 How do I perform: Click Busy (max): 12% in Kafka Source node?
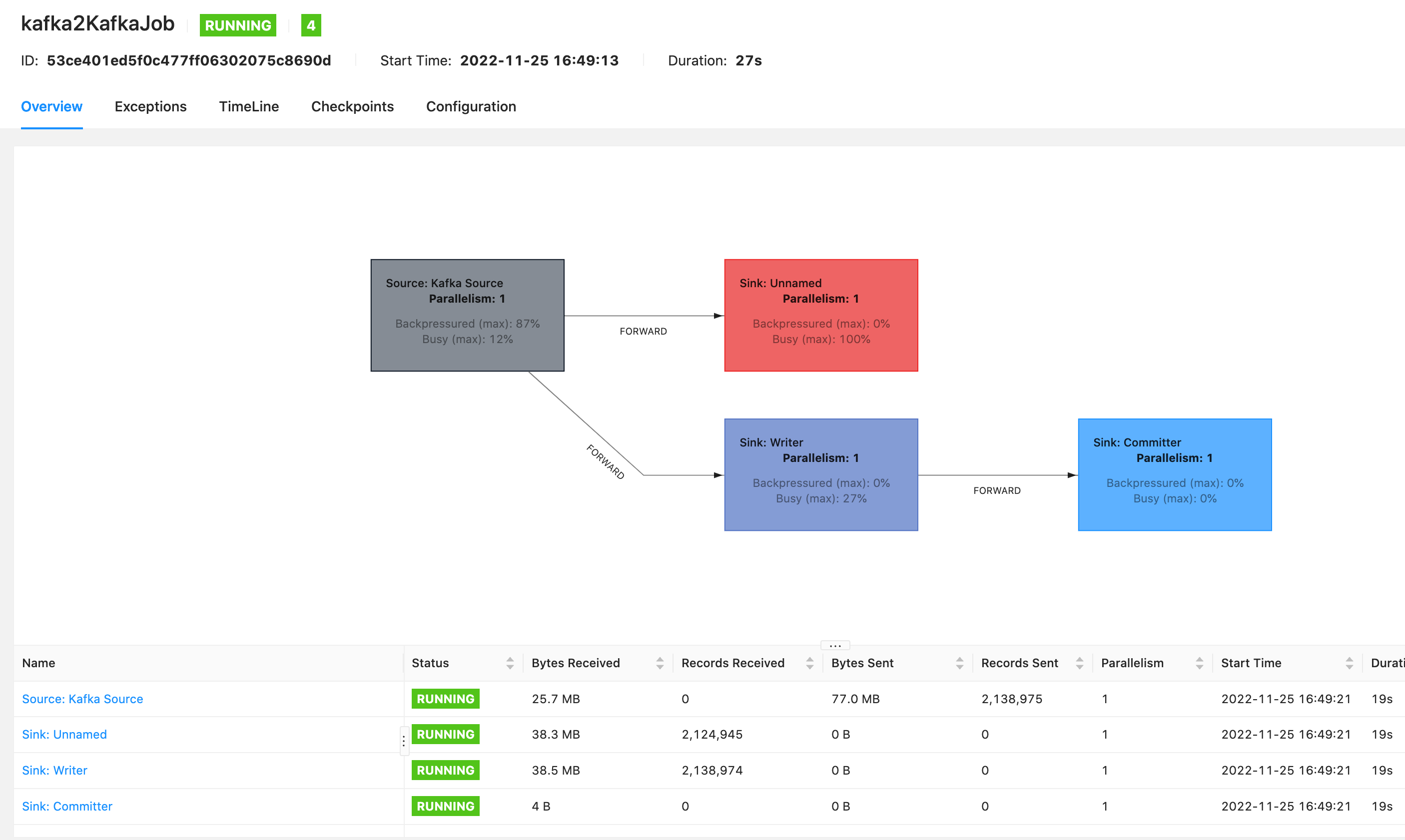467,339
